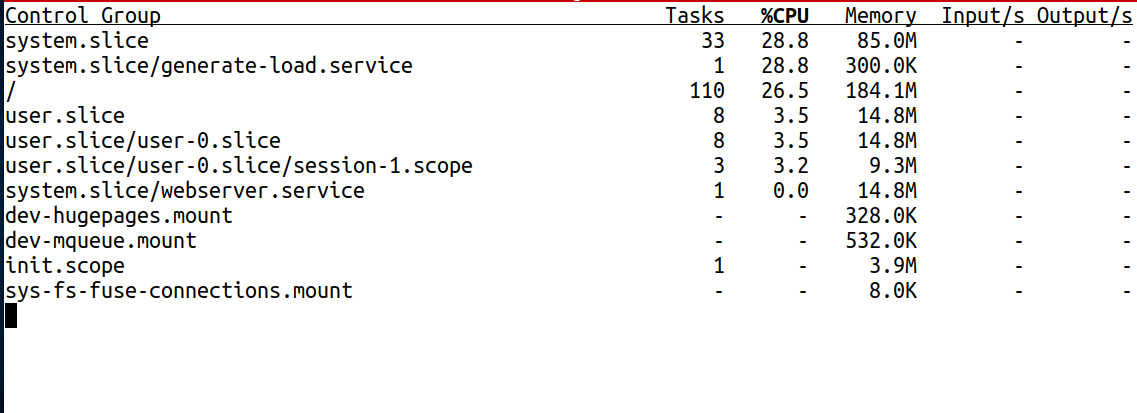The width and height of the screenshot is (1137, 413).
Task: Select system.slice/generate-load.service entry
Action: 209,66
